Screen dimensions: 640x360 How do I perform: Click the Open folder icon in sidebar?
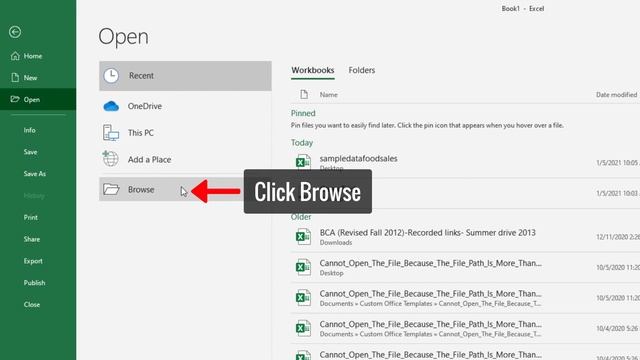click(15, 99)
